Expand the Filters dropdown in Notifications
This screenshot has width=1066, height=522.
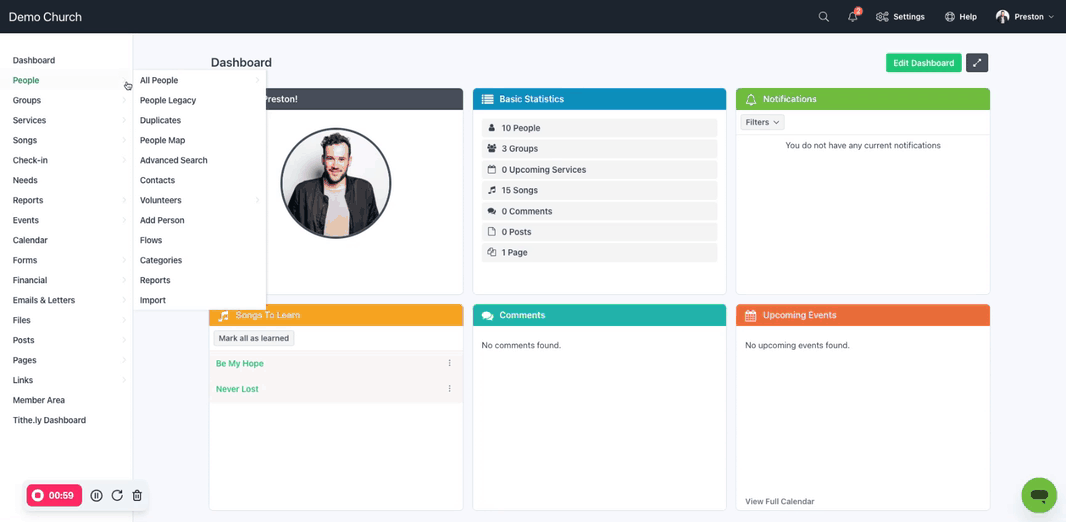point(762,122)
